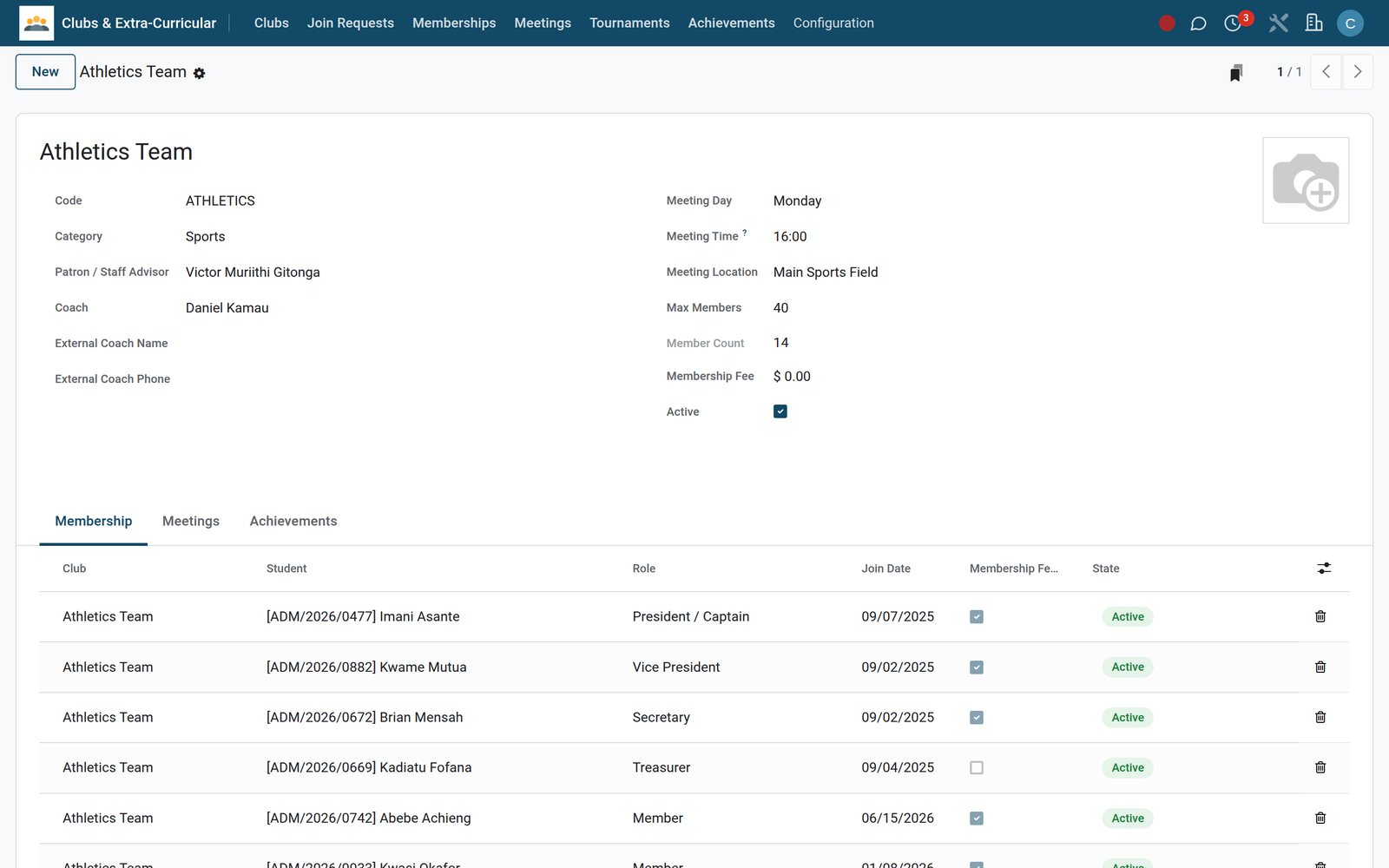The width and height of the screenshot is (1389, 868).
Task: Toggle membership fee checkbox for Abebe Achieng
Action: (977, 819)
